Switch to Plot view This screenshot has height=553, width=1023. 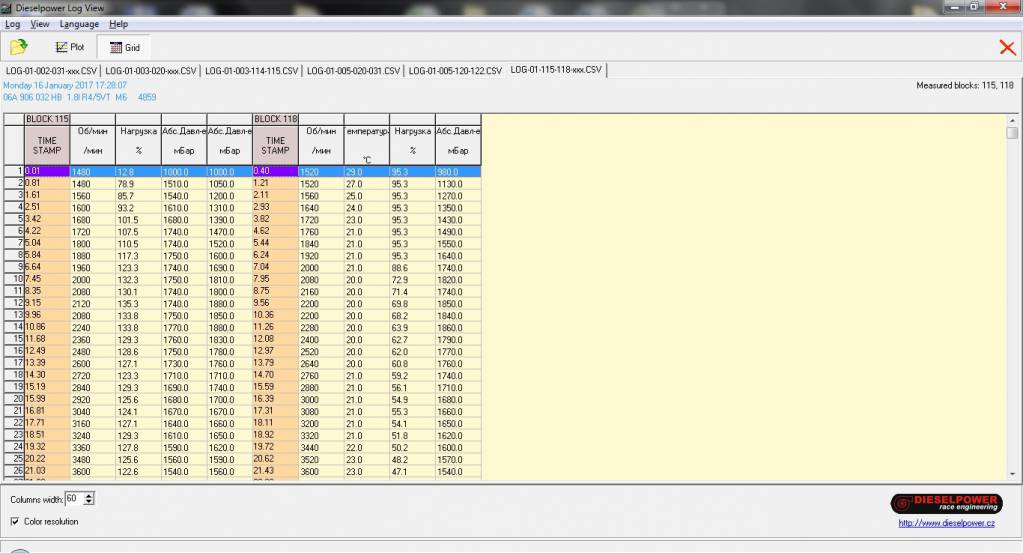click(70, 47)
